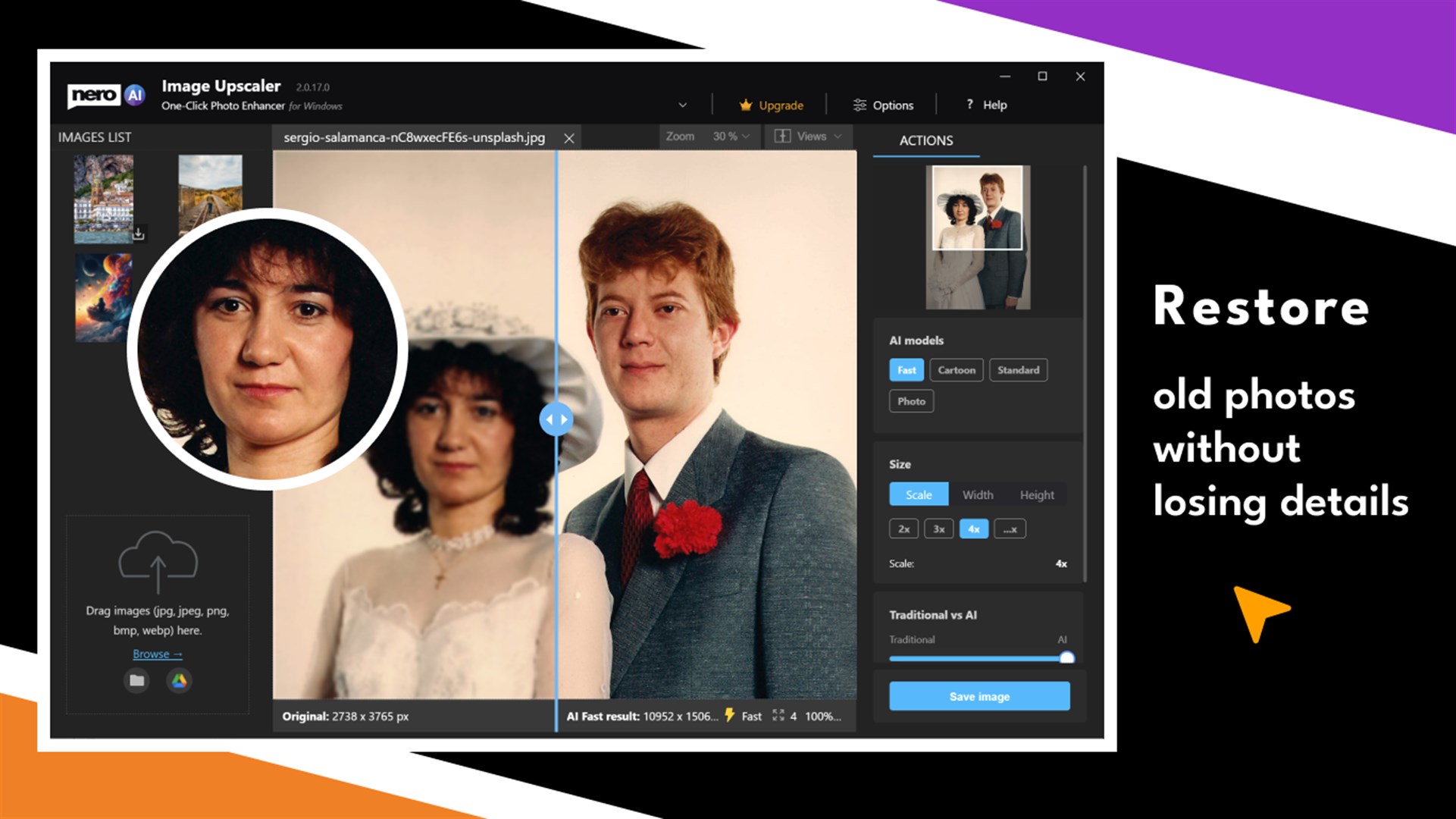Screen dimensions: 1456x819
Task: Click the Save image button
Action: [x=979, y=696]
